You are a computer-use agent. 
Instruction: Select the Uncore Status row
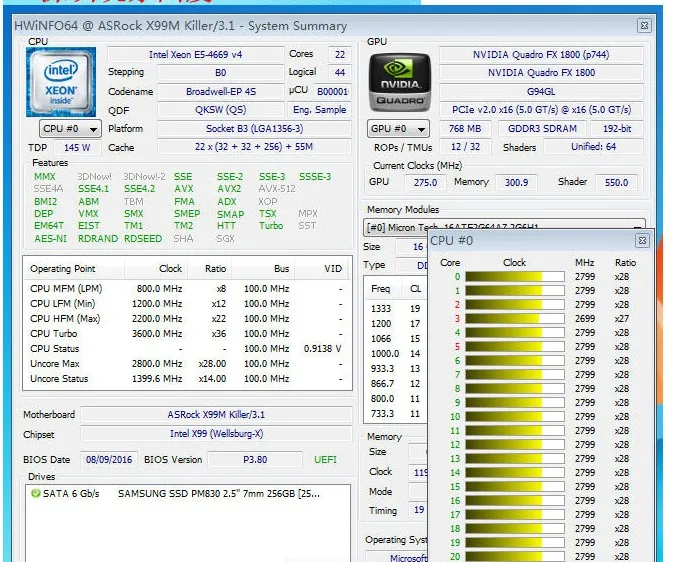(187, 379)
